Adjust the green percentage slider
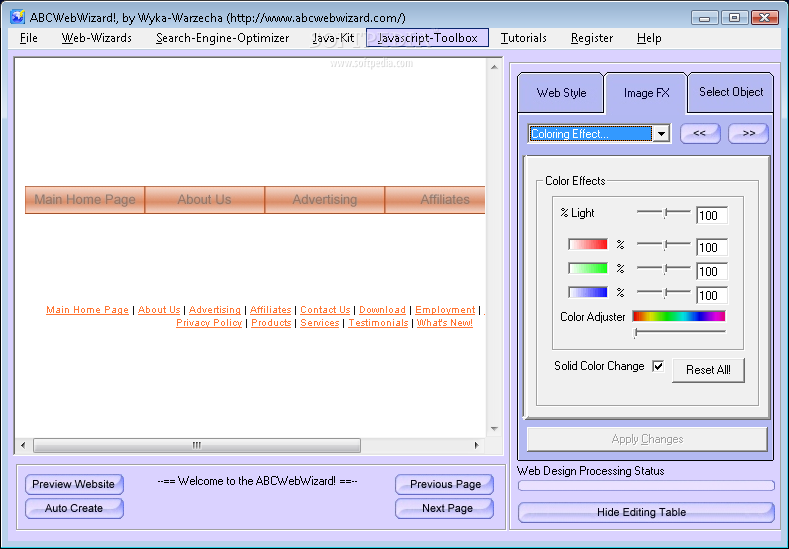The image size is (789, 549). click(665, 269)
